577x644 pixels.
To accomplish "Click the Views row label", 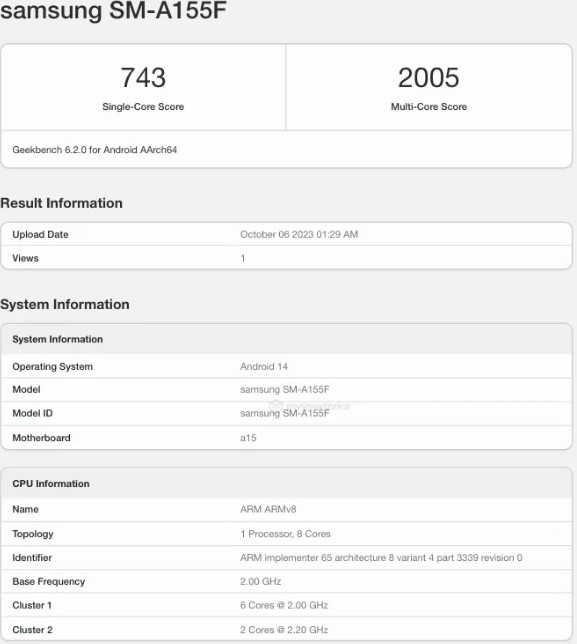I will [x=25, y=258].
